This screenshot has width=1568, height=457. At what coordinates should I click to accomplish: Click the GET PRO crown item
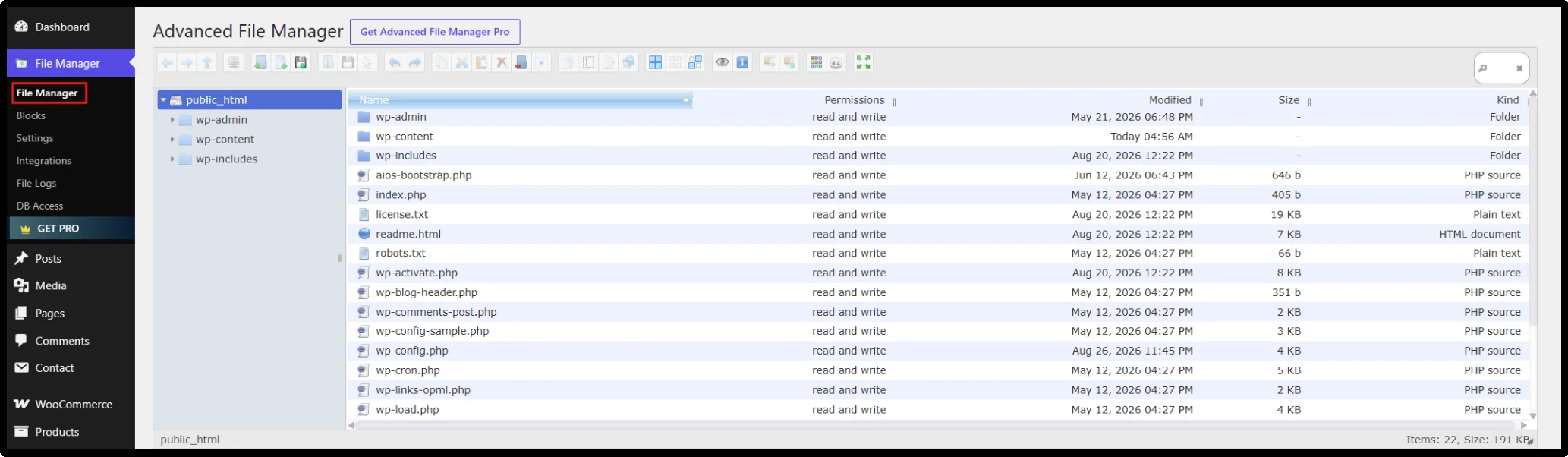point(72,228)
